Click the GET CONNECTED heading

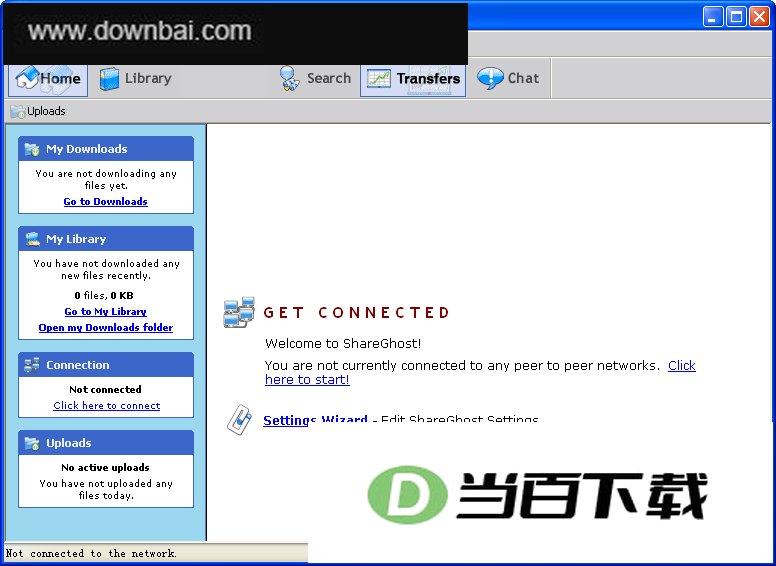click(356, 313)
